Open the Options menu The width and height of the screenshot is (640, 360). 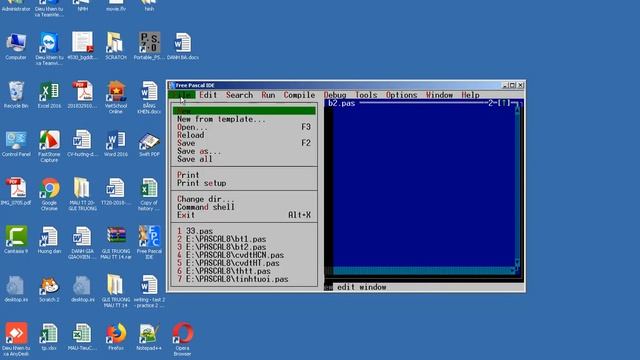[x=401, y=95]
